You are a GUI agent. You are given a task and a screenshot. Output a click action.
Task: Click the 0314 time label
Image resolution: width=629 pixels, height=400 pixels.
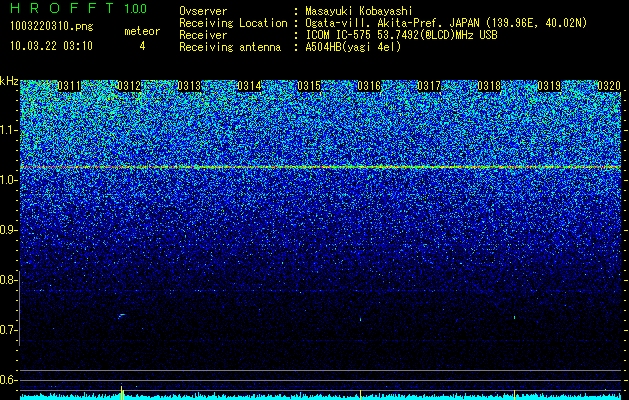pyautogui.click(x=249, y=86)
